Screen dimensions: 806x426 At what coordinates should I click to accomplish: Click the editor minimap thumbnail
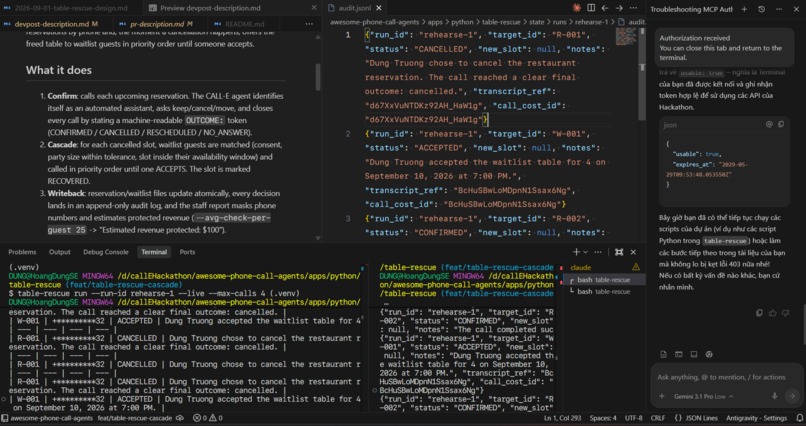coord(626,36)
